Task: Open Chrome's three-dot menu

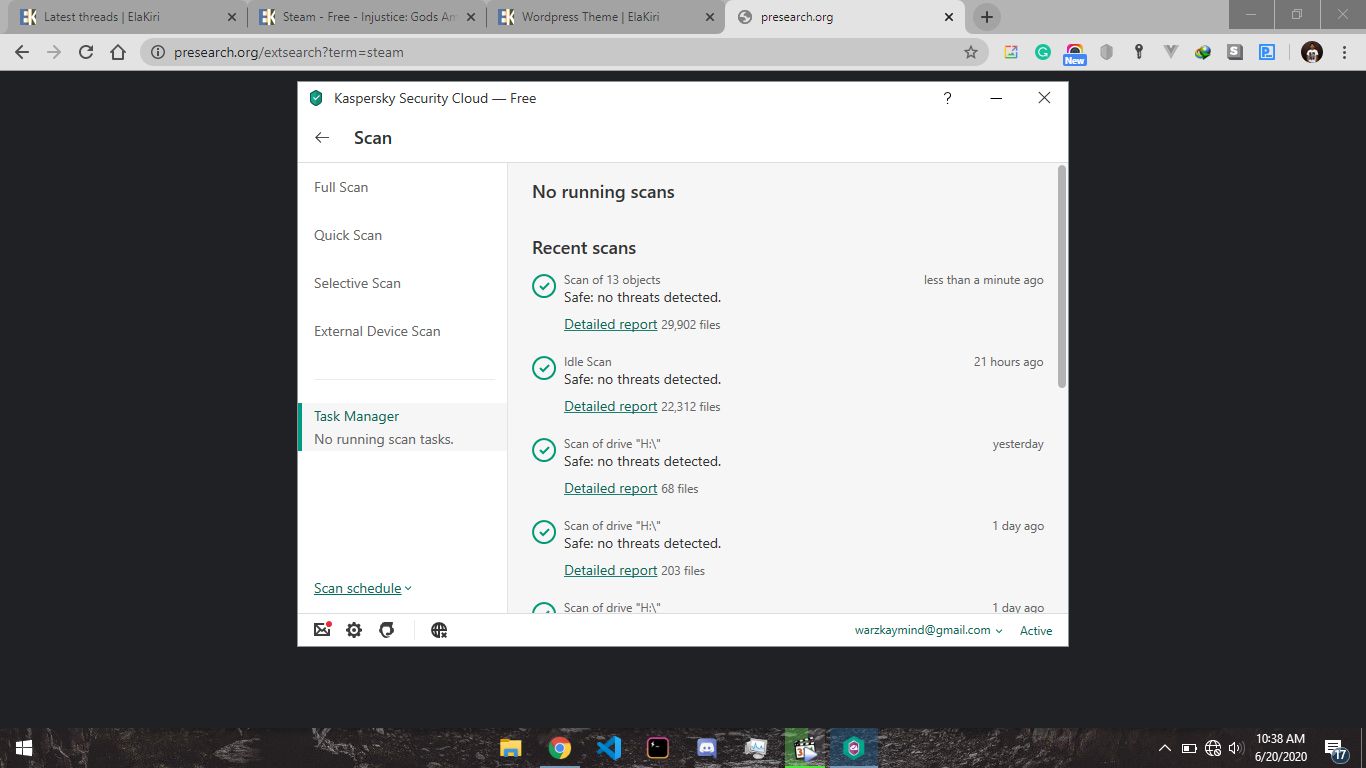Action: 1345,52
